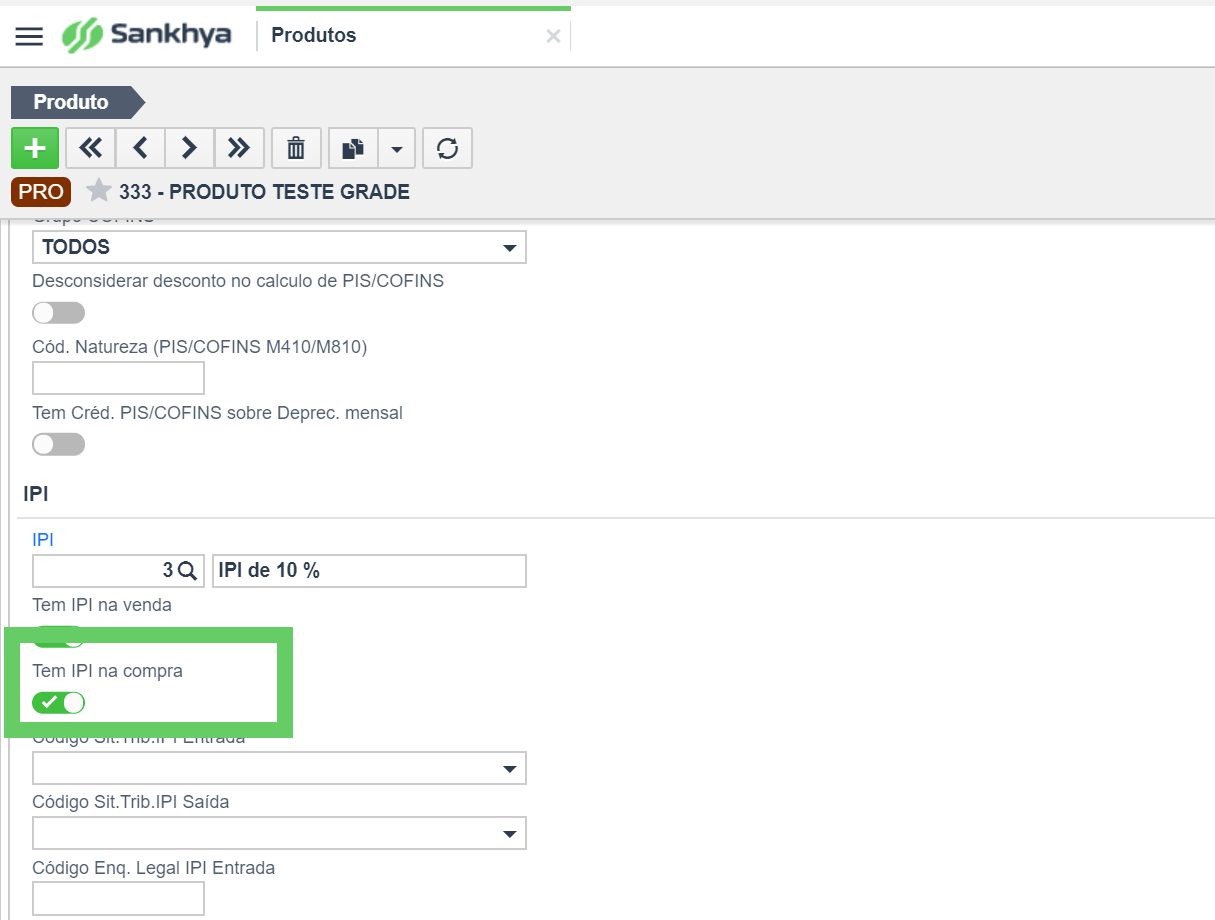This screenshot has width=1215, height=920.
Task: Go to the next record
Action: click(x=189, y=148)
